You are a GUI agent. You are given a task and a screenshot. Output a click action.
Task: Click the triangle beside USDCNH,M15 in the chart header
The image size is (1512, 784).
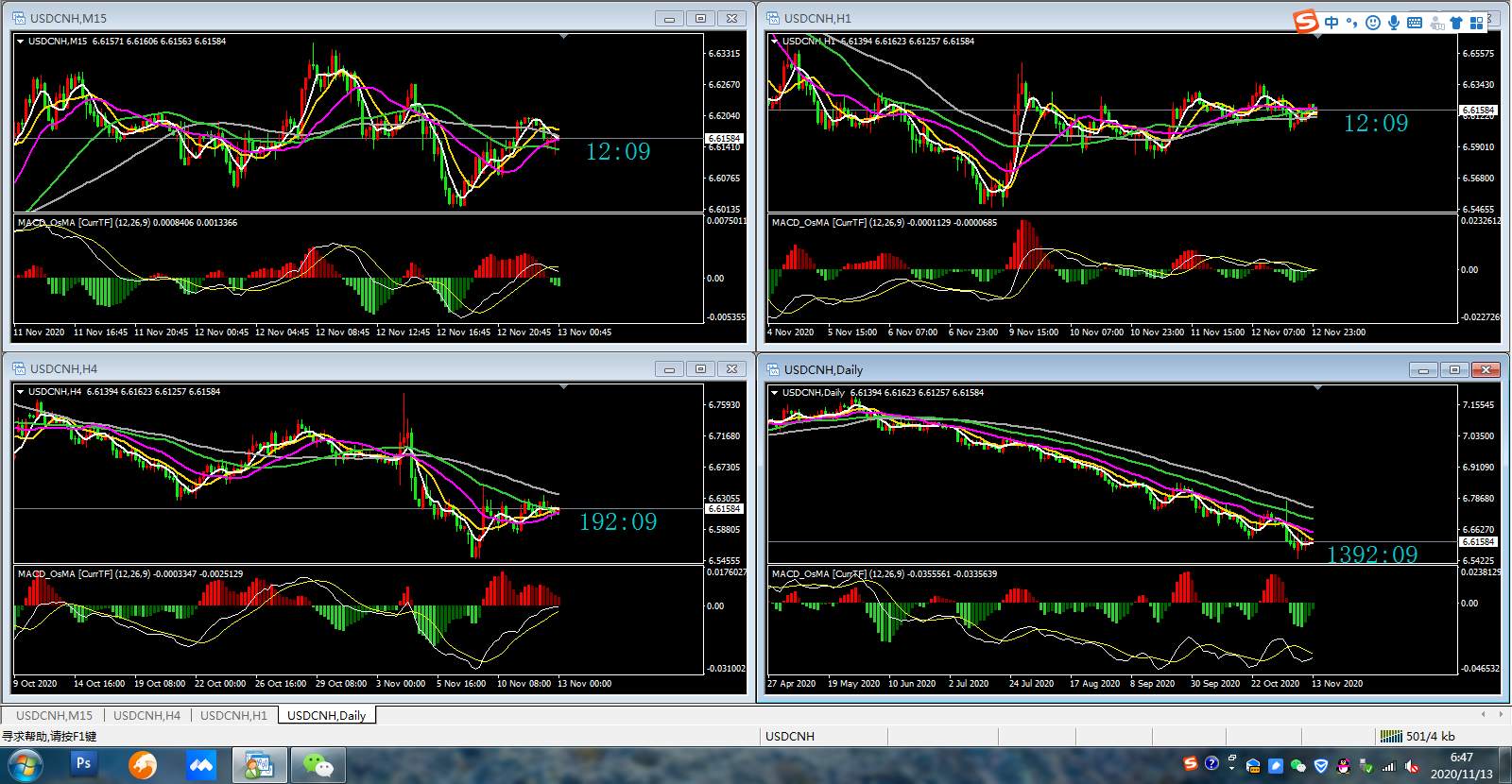(20, 41)
